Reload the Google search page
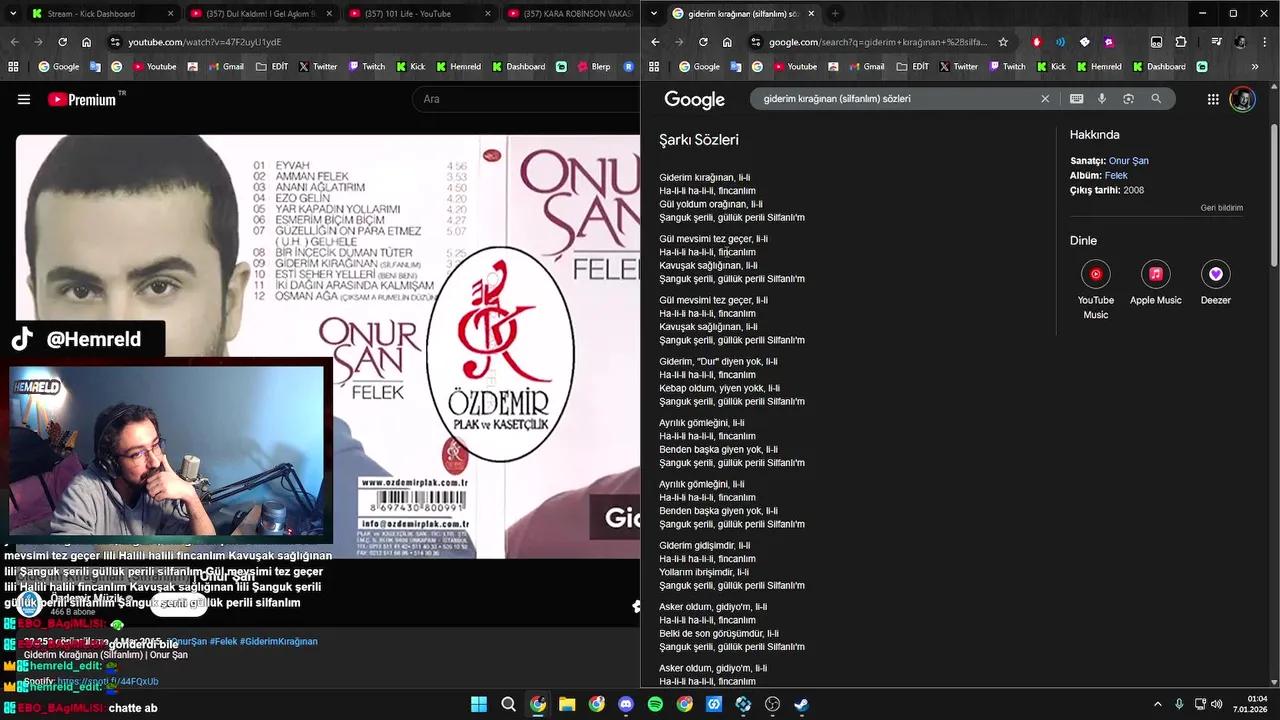 pyautogui.click(x=703, y=42)
